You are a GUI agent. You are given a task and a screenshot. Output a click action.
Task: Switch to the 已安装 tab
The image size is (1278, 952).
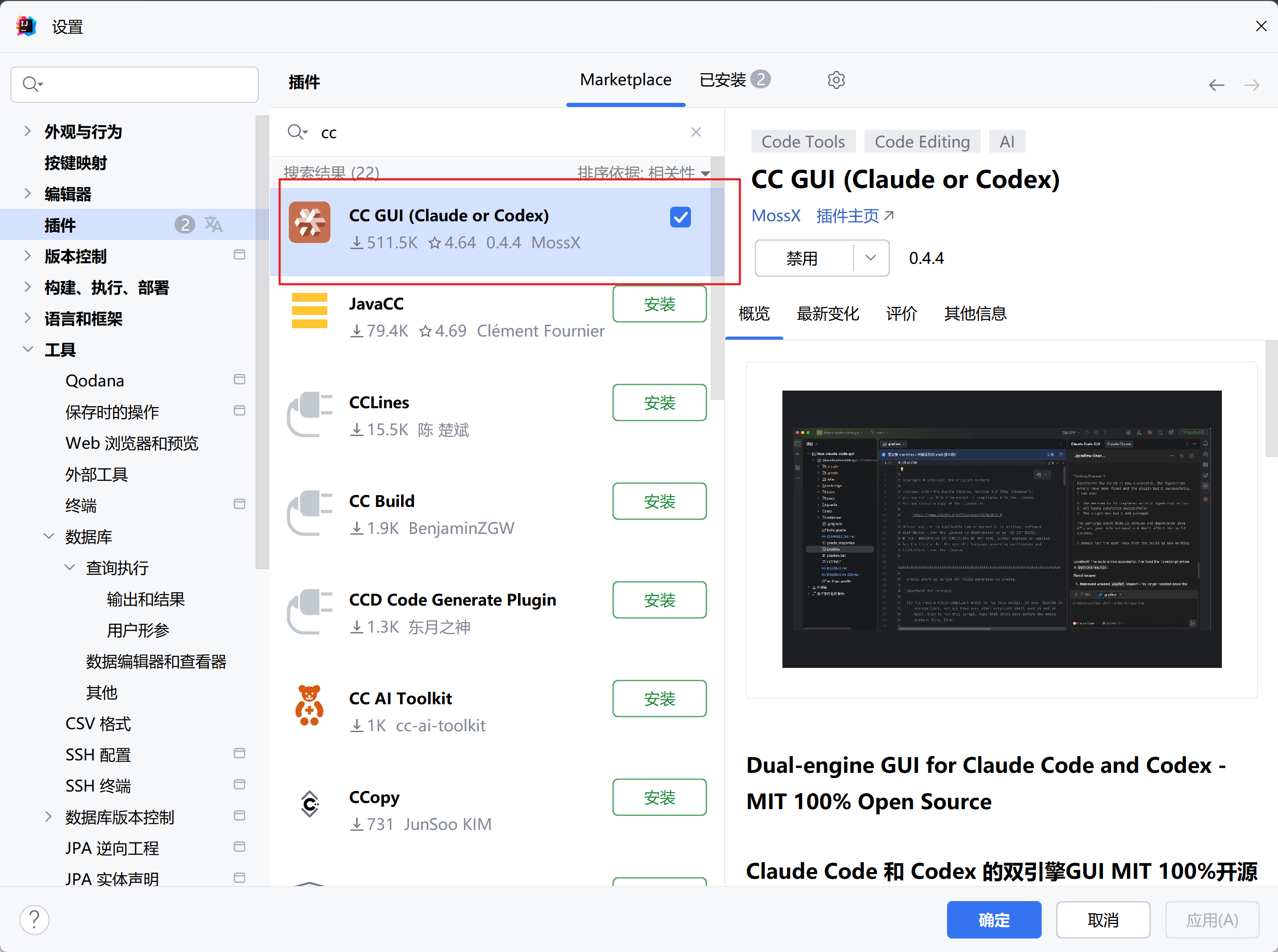click(735, 79)
